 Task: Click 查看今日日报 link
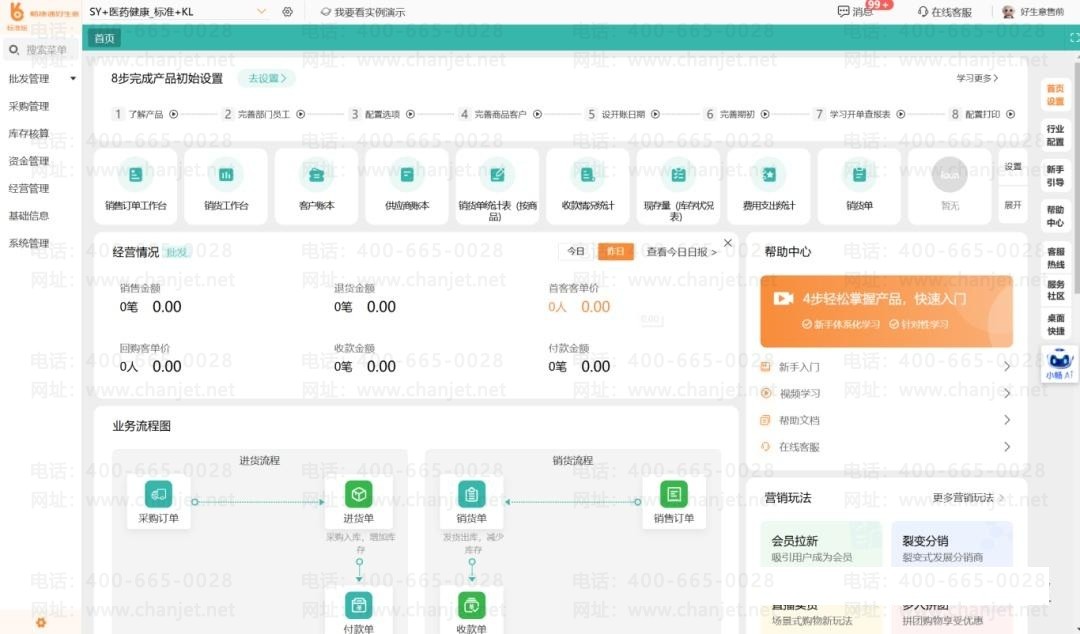[x=681, y=252]
